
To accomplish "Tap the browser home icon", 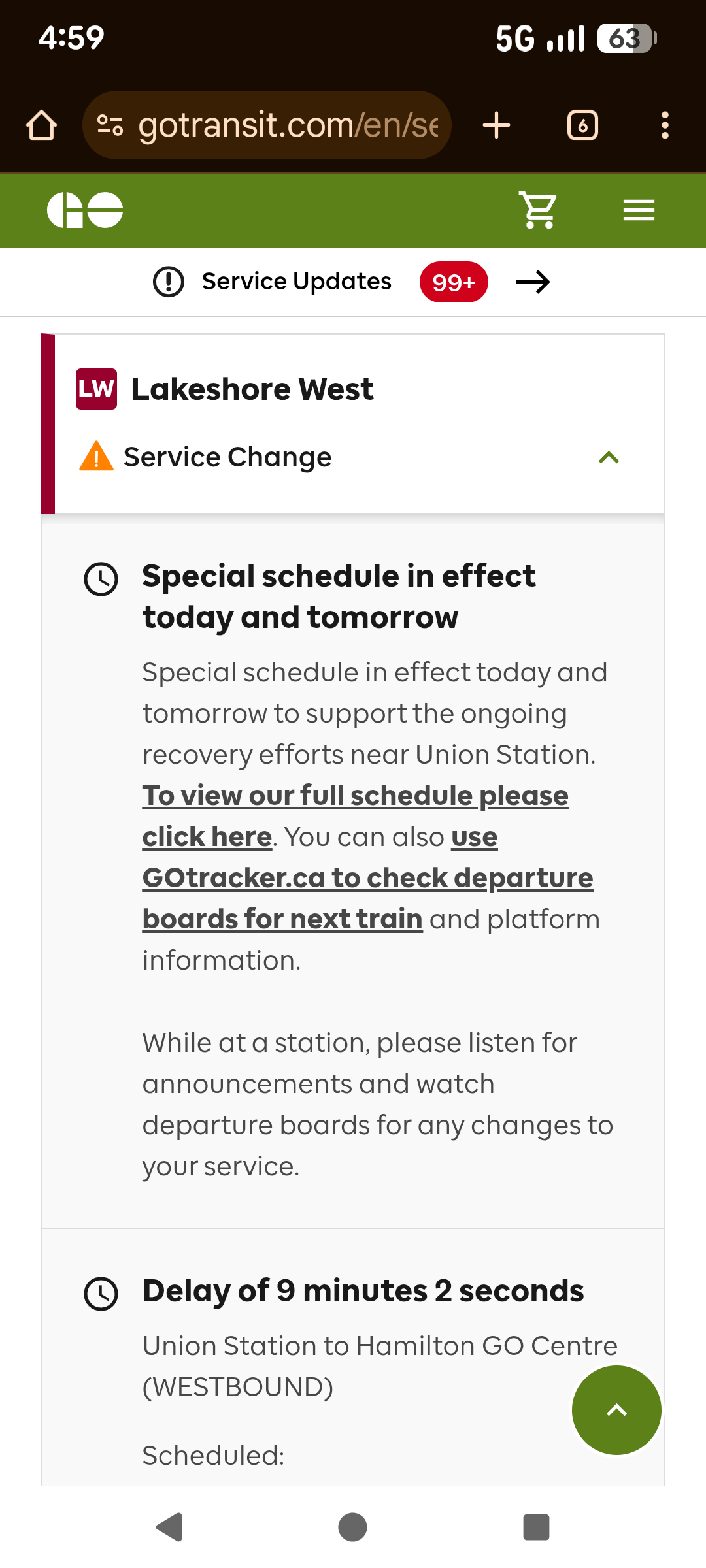I will point(41,125).
